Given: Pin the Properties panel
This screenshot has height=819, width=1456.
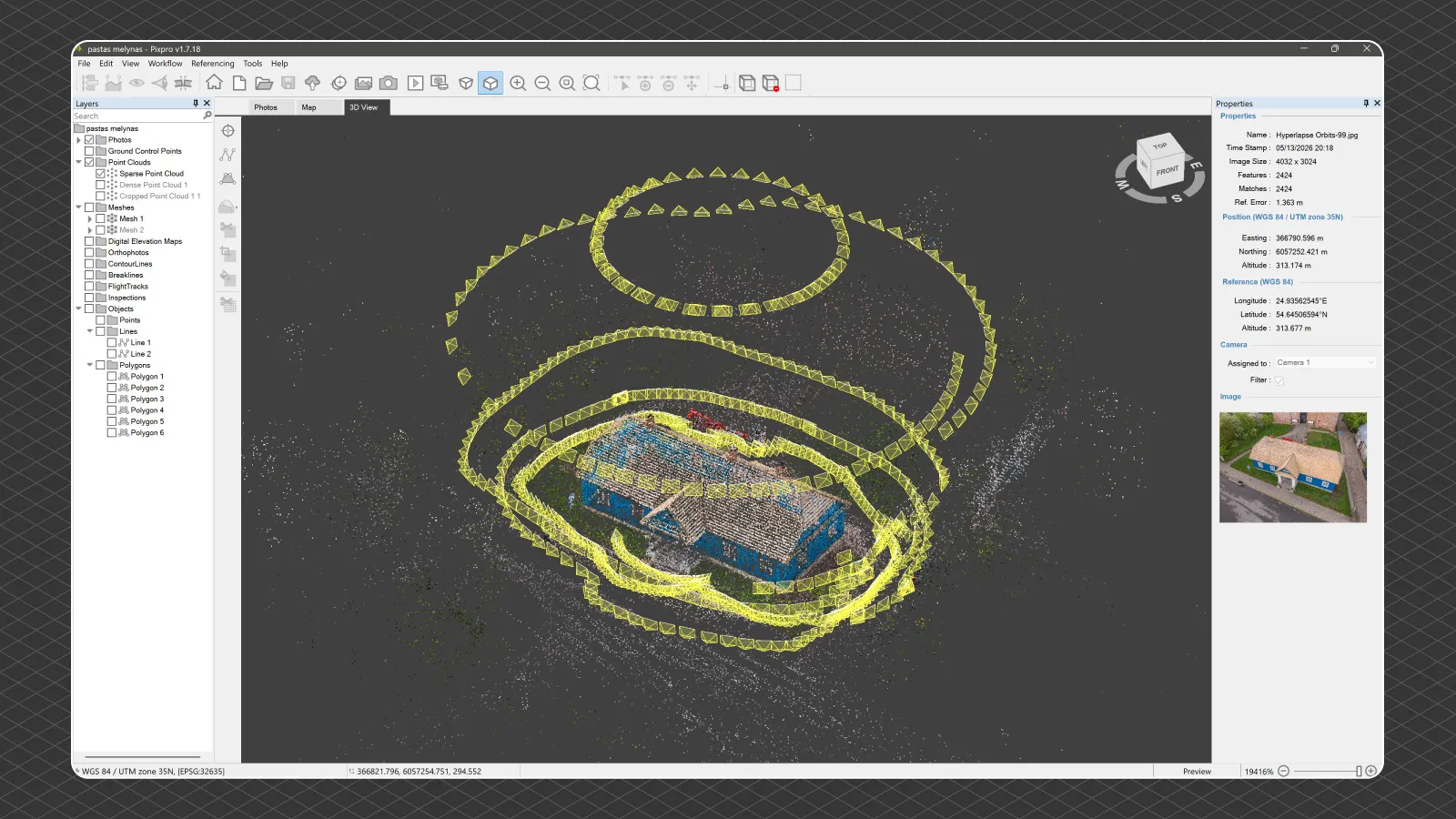Looking at the screenshot, I should [1366, 103].
